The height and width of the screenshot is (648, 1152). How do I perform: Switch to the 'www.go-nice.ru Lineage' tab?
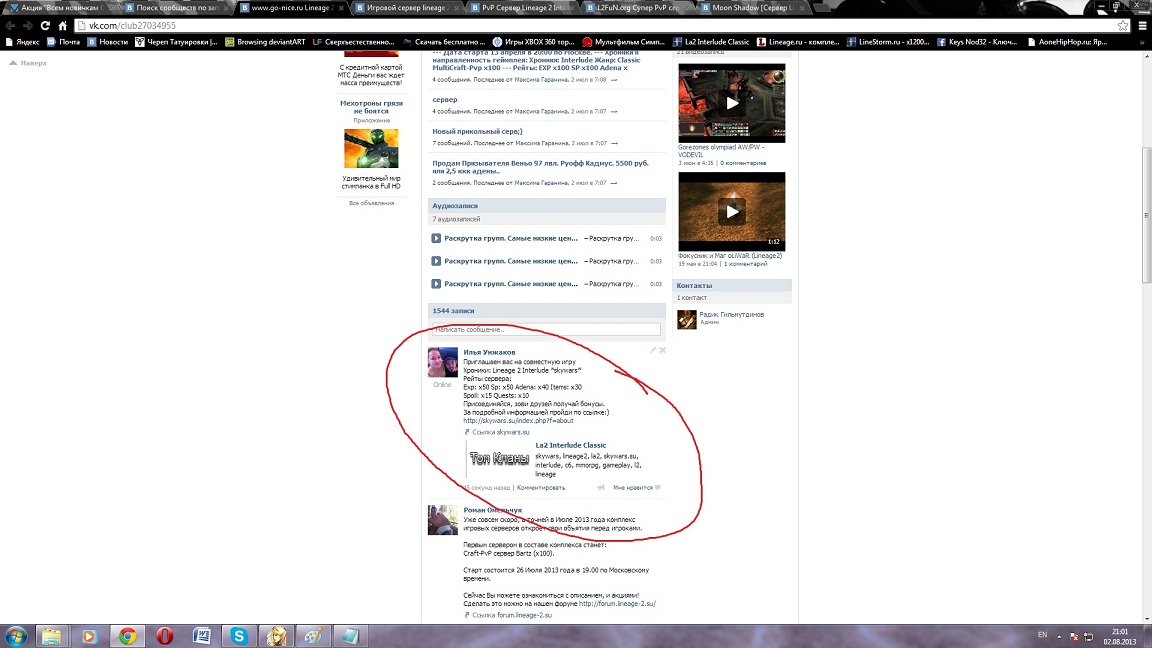[292, 7]
